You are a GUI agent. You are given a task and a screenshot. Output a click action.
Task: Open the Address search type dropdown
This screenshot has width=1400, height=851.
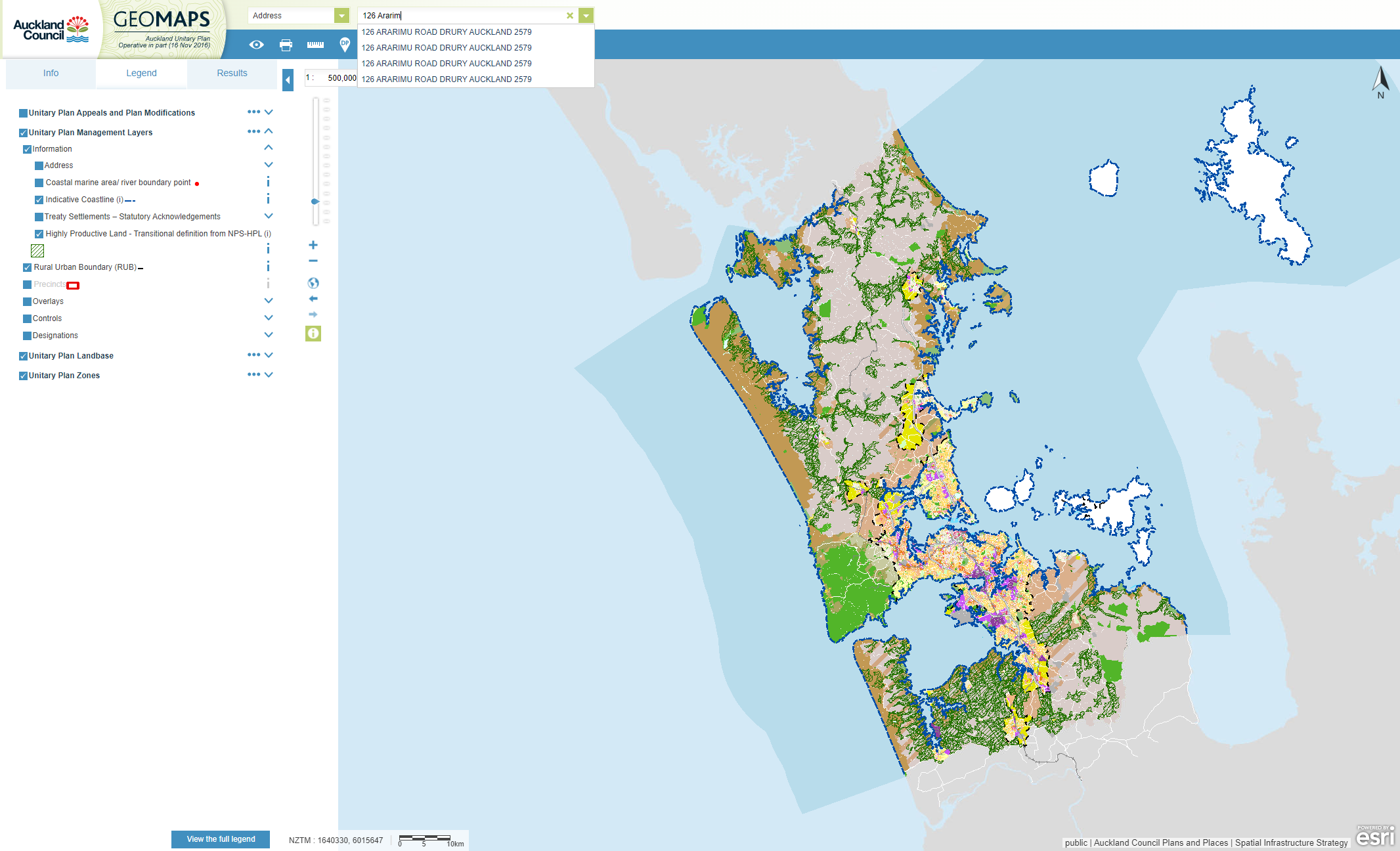point(341,16)
